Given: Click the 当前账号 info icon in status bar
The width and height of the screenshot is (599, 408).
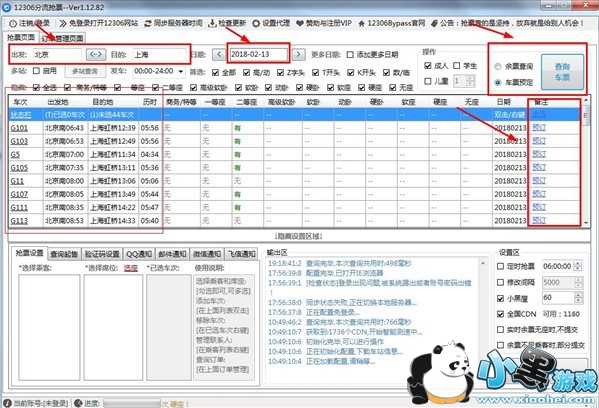Looking at the screenshot, I should (x=7, y=403).
